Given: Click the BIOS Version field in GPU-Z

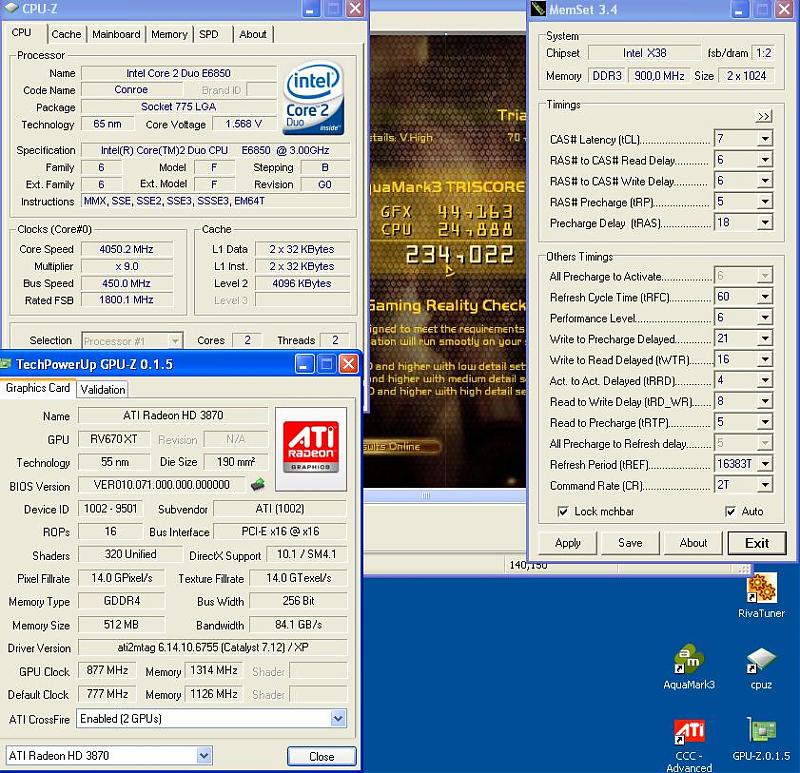Looking at the screenshot, I should 161,484.
